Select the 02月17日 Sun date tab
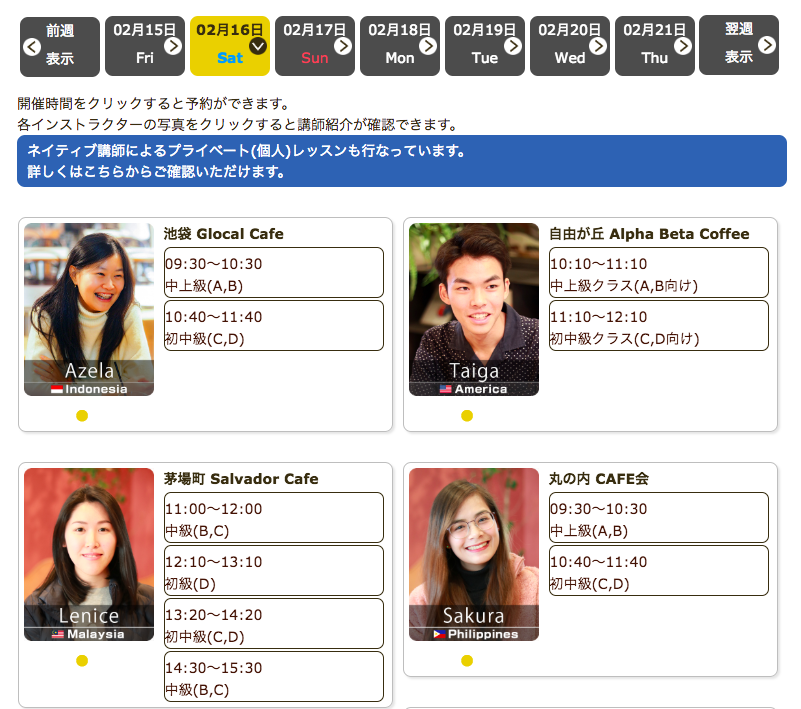 tap(314, 46)
